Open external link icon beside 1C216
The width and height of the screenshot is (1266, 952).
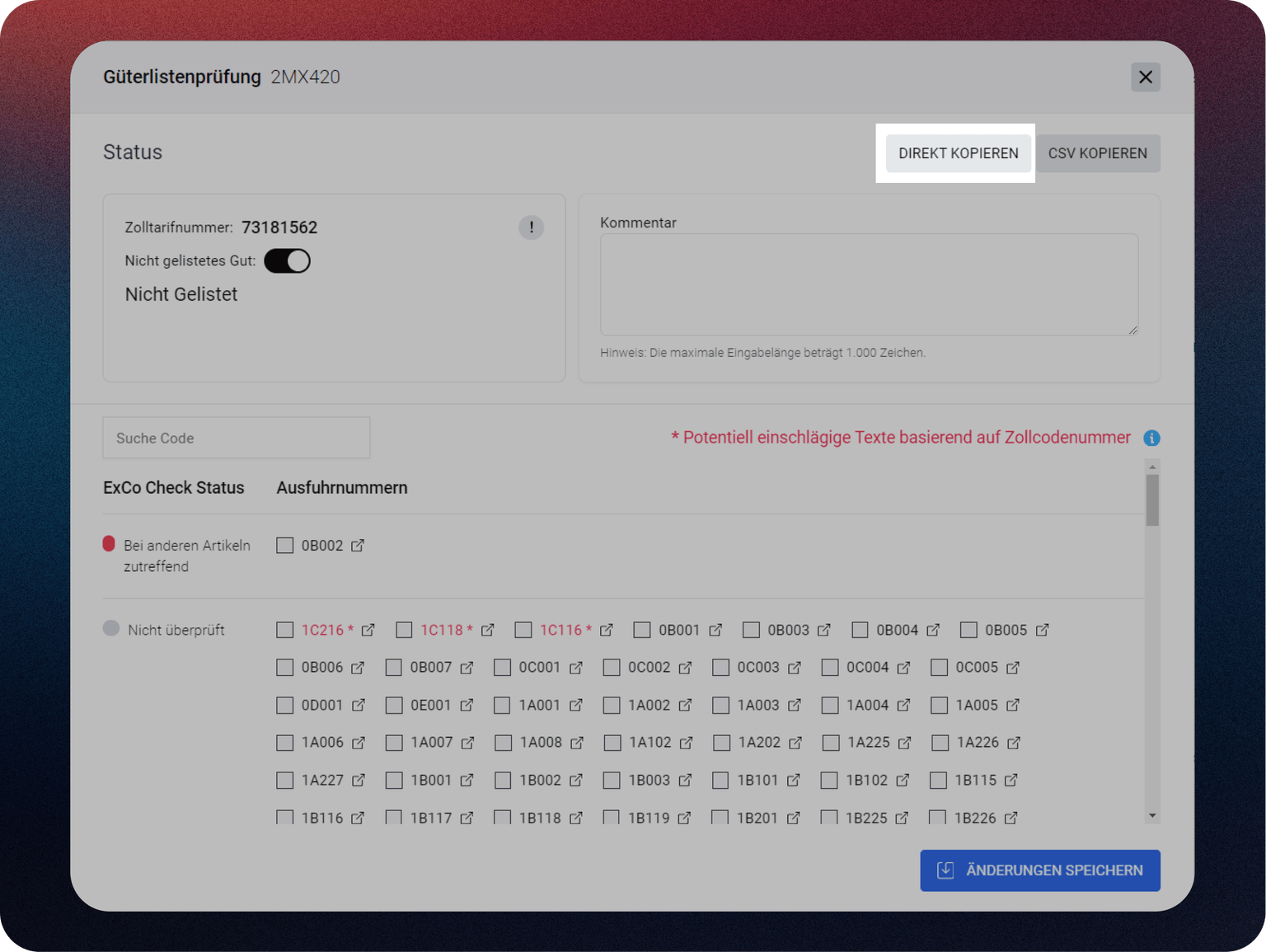coord(368,630)
